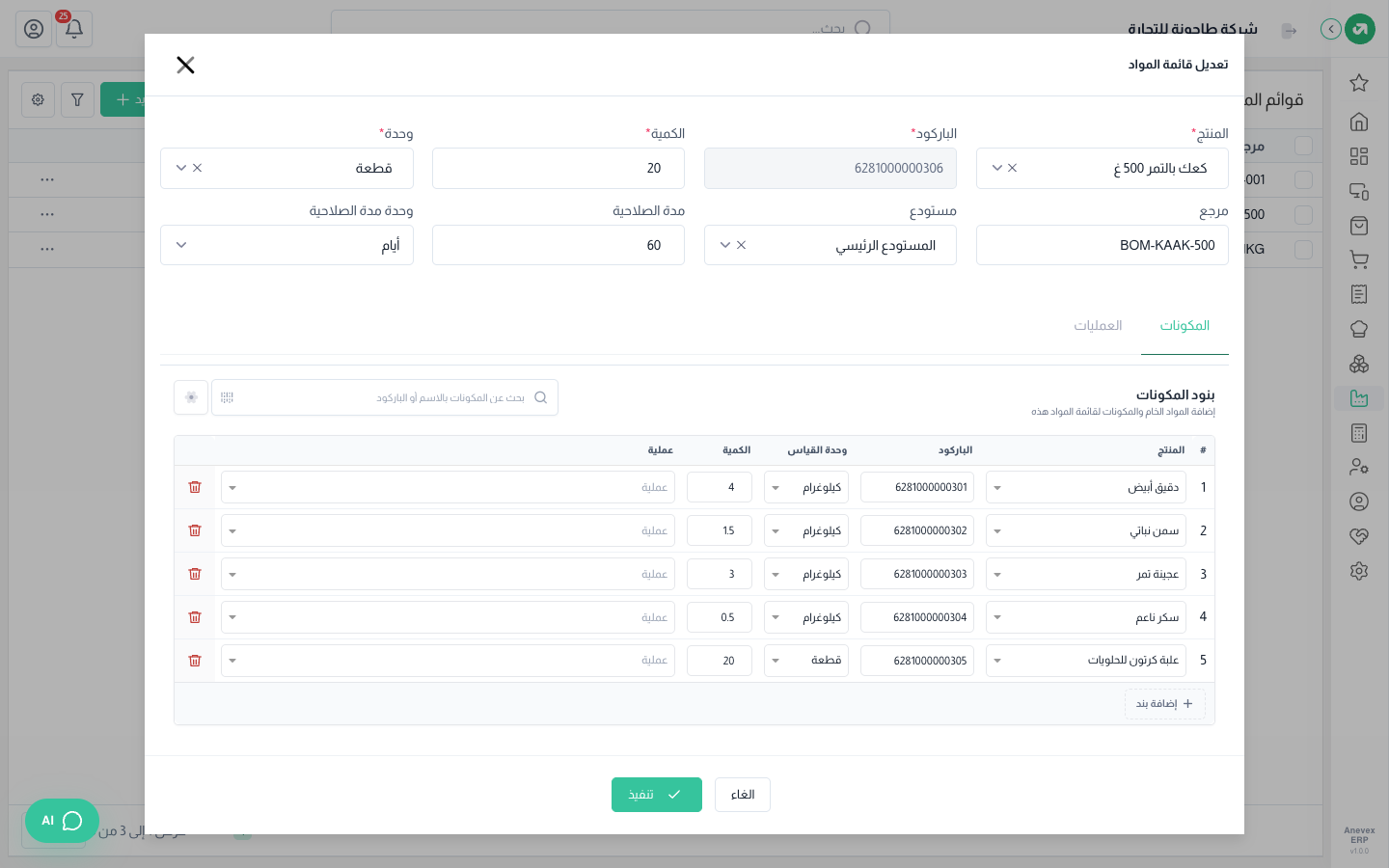1389x868 pixels.
Task: Go to home icon in sidebar
Action: click(x=1359, y=122)
